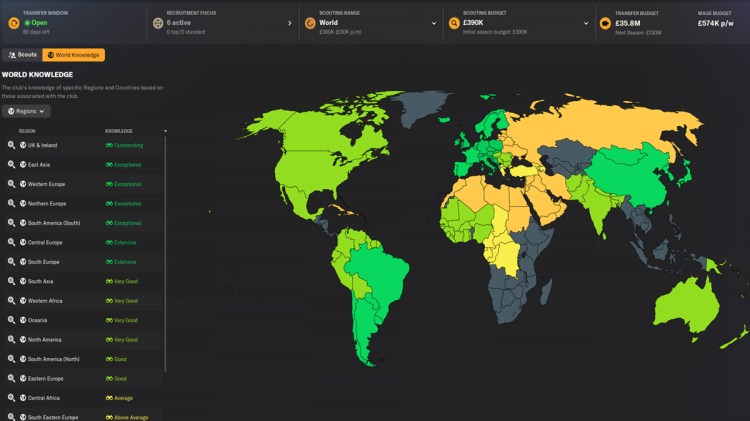Open Recruitment Focus via the chevron arrow

coord(289,22)
